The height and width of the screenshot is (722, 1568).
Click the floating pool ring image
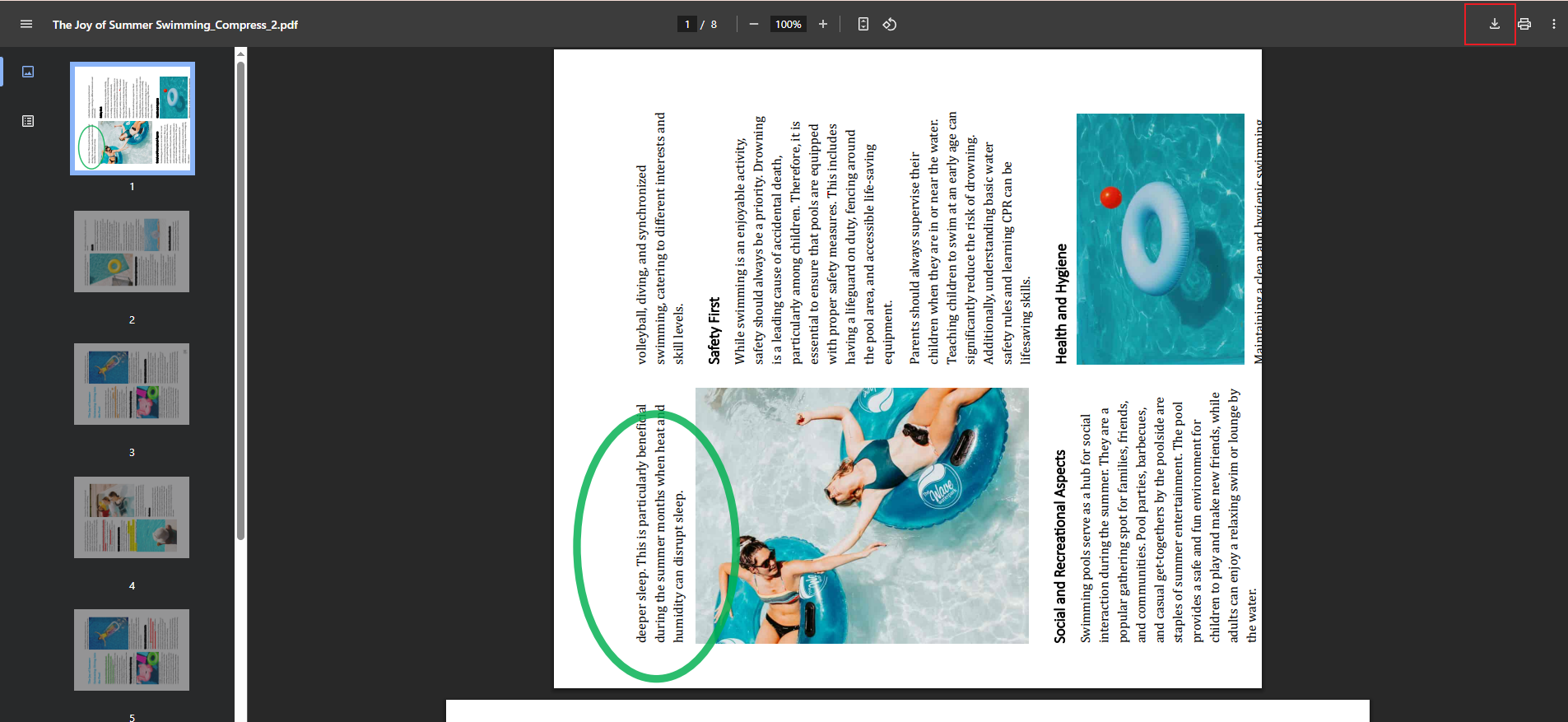click(1160, 239)
